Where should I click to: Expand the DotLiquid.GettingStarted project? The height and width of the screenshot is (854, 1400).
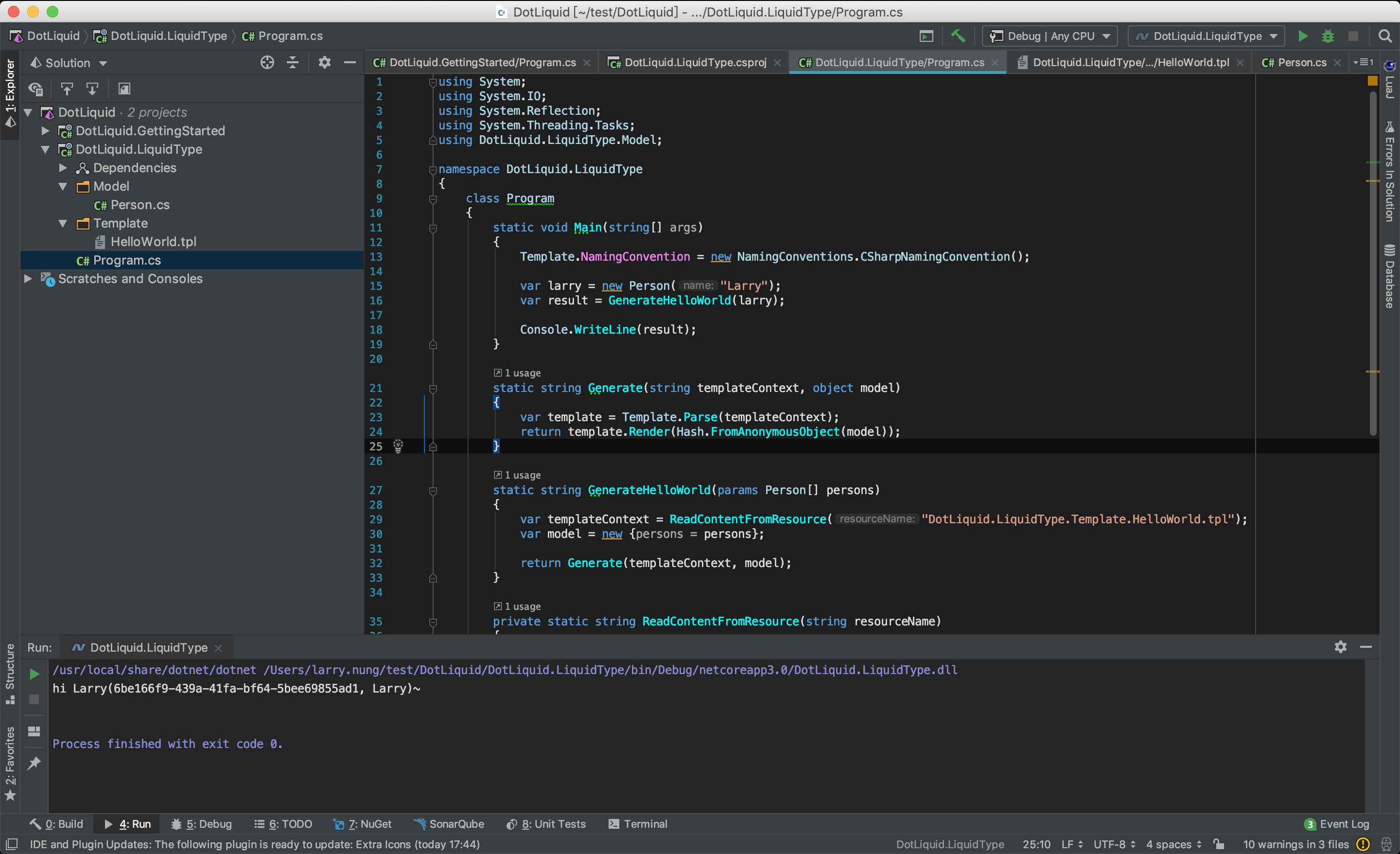[46, 131]
